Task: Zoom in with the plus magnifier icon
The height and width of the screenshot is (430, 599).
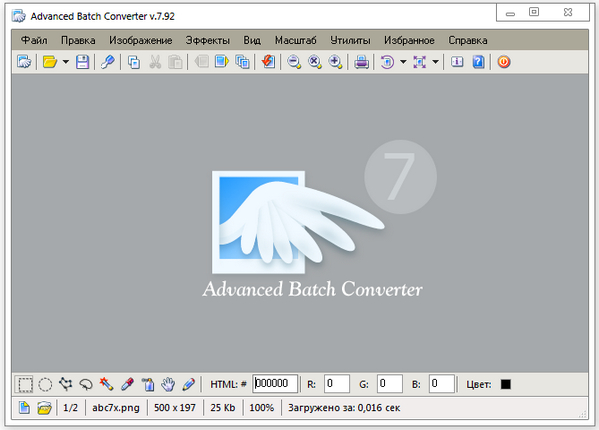Action: tap(335, 61)
